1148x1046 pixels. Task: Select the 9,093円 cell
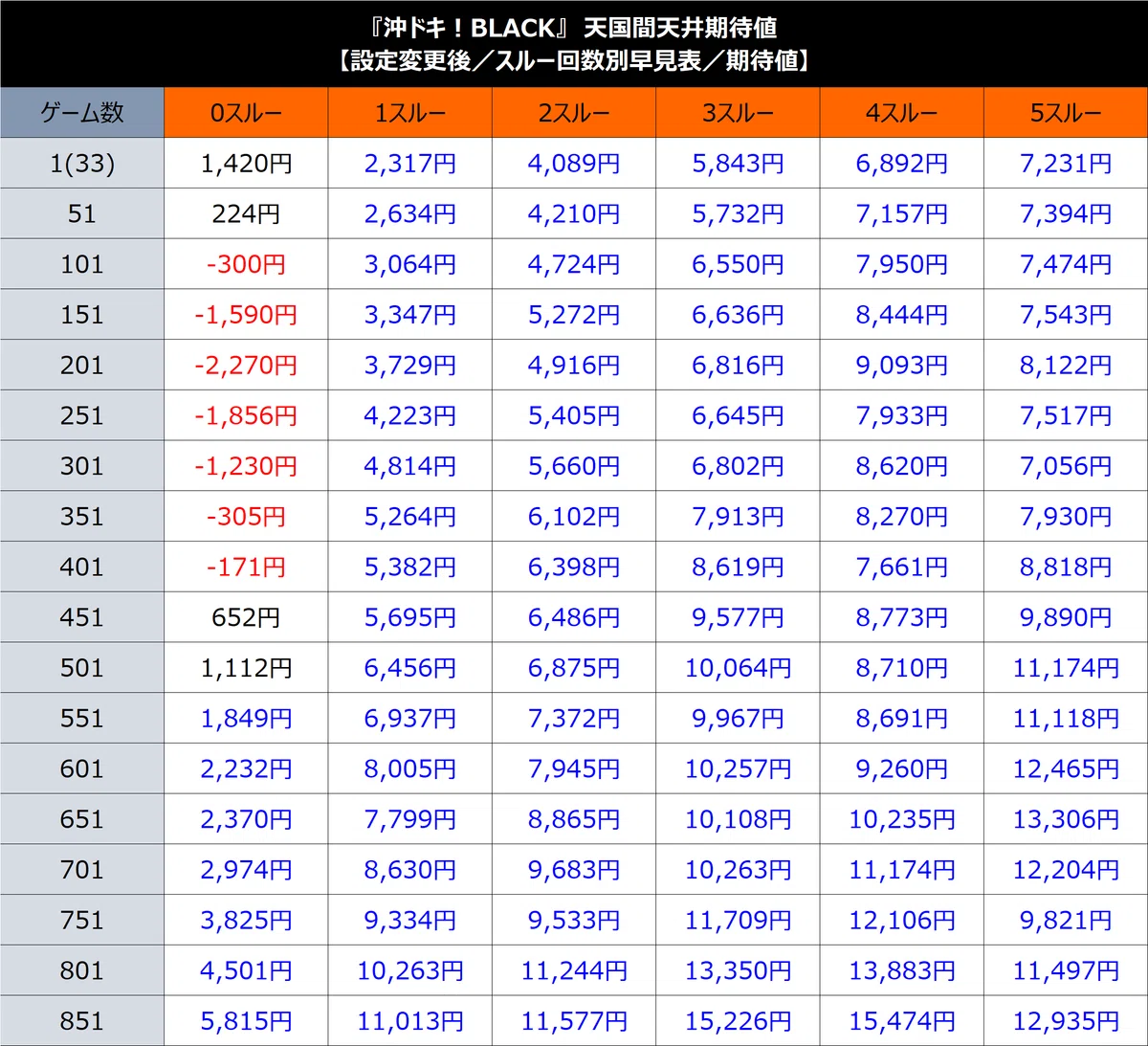tap(902, 366)
